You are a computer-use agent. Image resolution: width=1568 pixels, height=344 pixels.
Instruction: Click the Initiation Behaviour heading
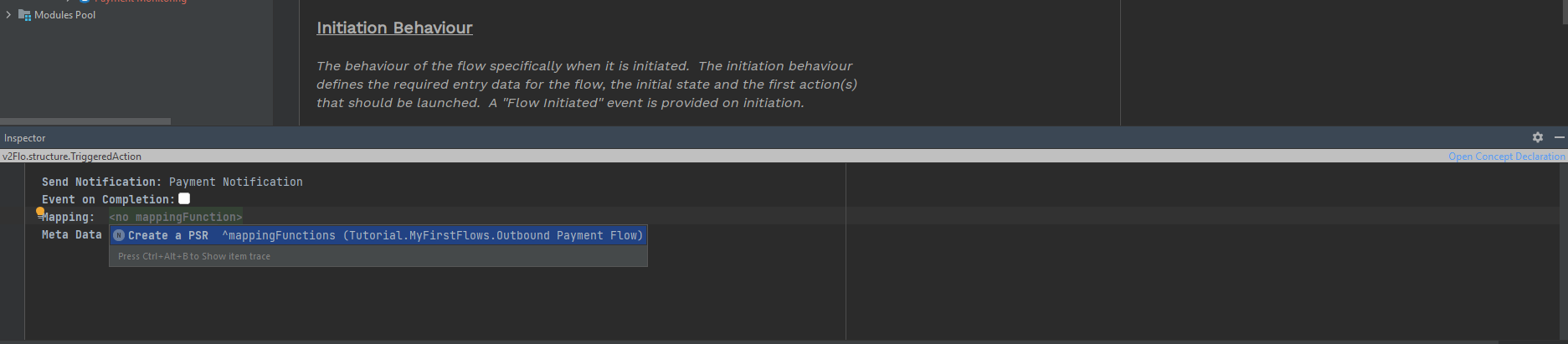tap(394, 28)
